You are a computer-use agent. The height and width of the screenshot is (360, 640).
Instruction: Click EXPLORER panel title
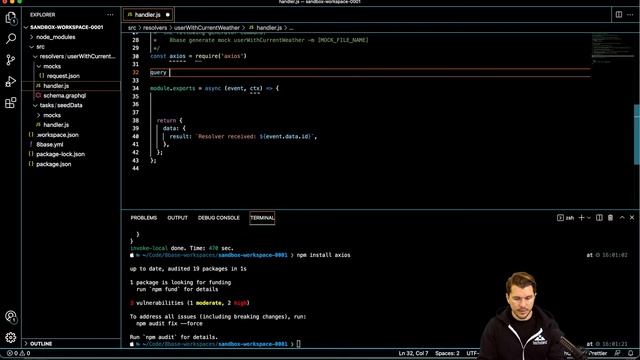pos(42,15)
